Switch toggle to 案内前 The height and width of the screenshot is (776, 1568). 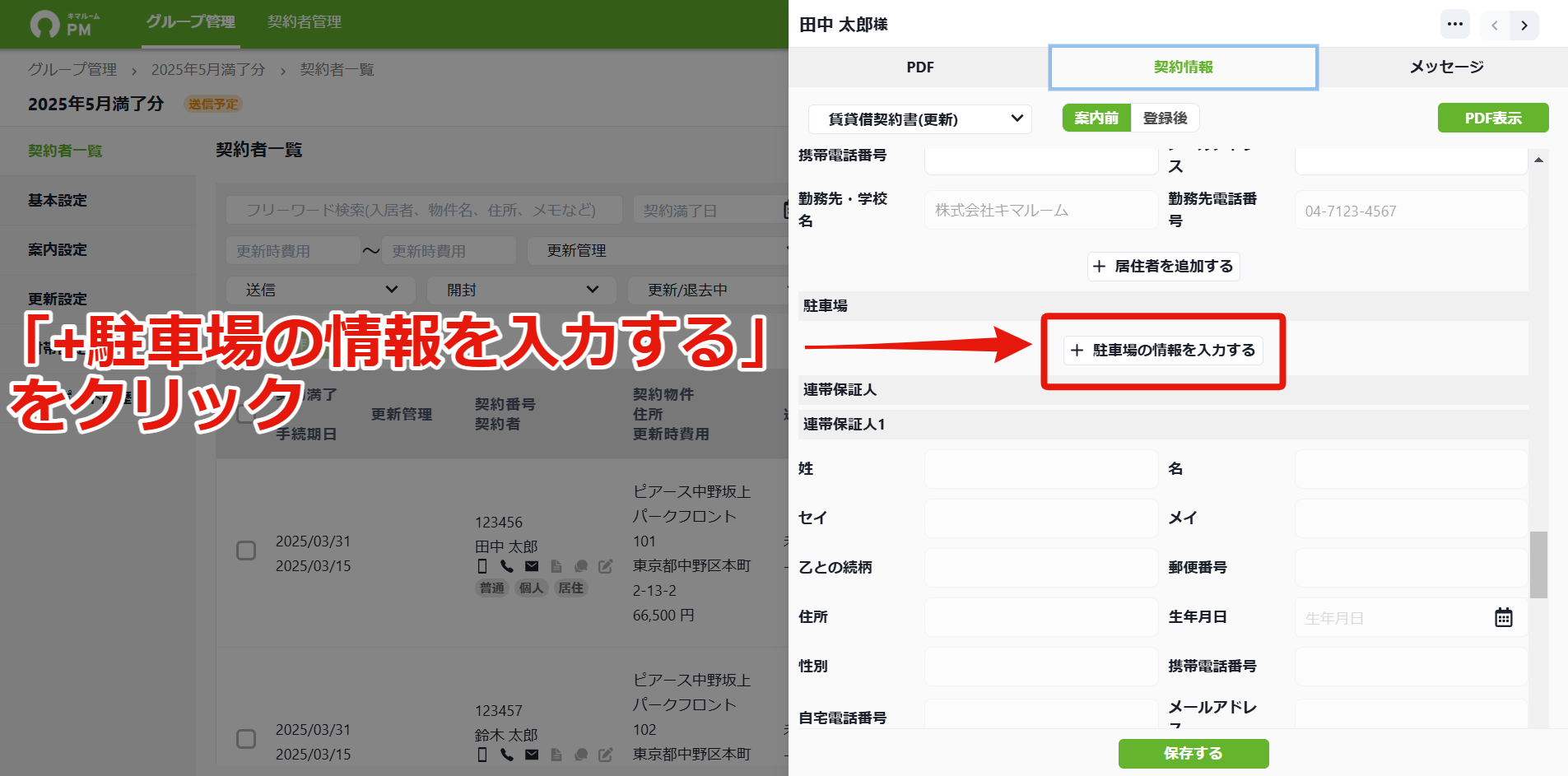click(x=1096, y=118)
